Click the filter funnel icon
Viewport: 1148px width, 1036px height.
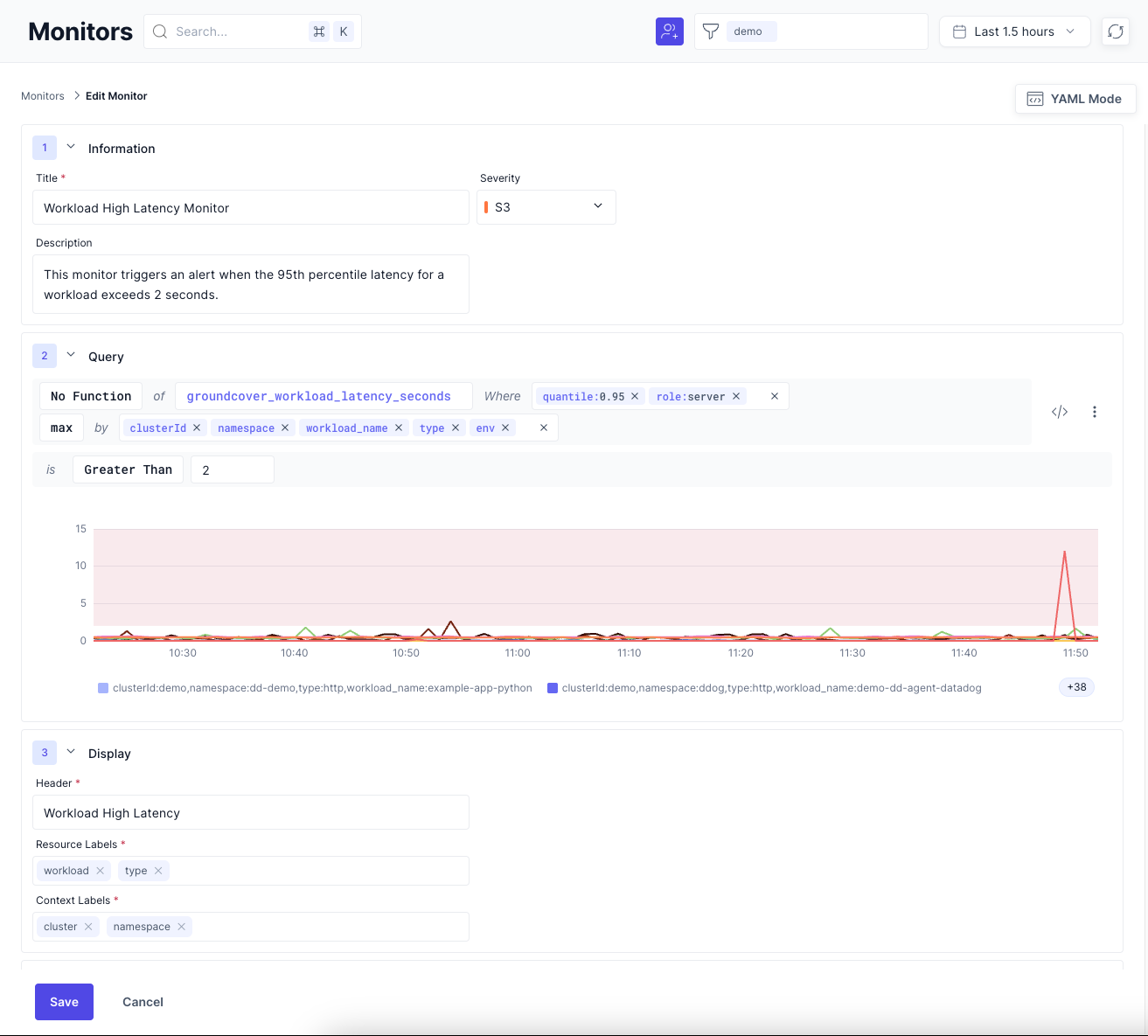[x=711, y=31]
